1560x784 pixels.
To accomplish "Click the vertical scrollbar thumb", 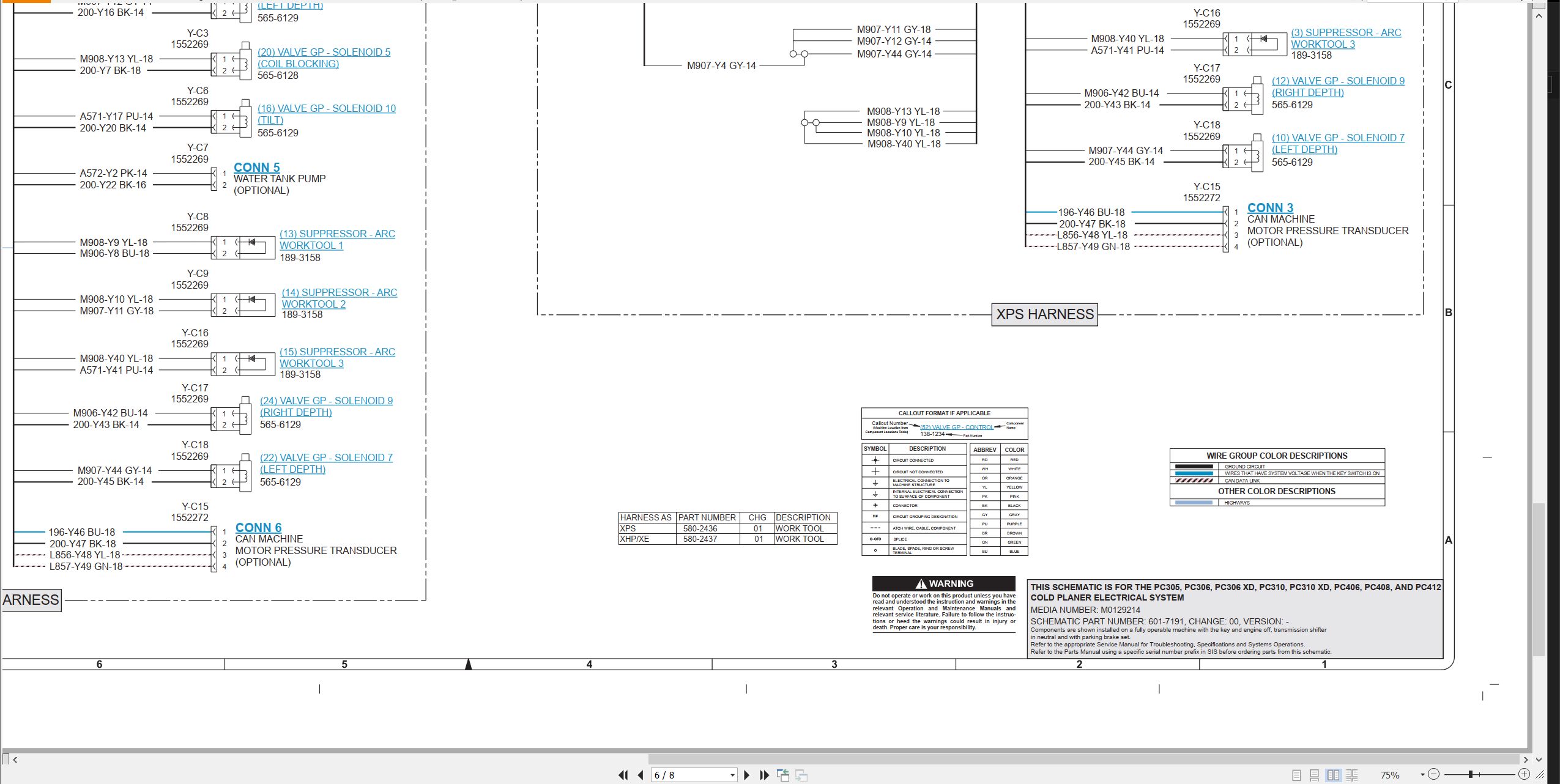I will coord(1539,580).
